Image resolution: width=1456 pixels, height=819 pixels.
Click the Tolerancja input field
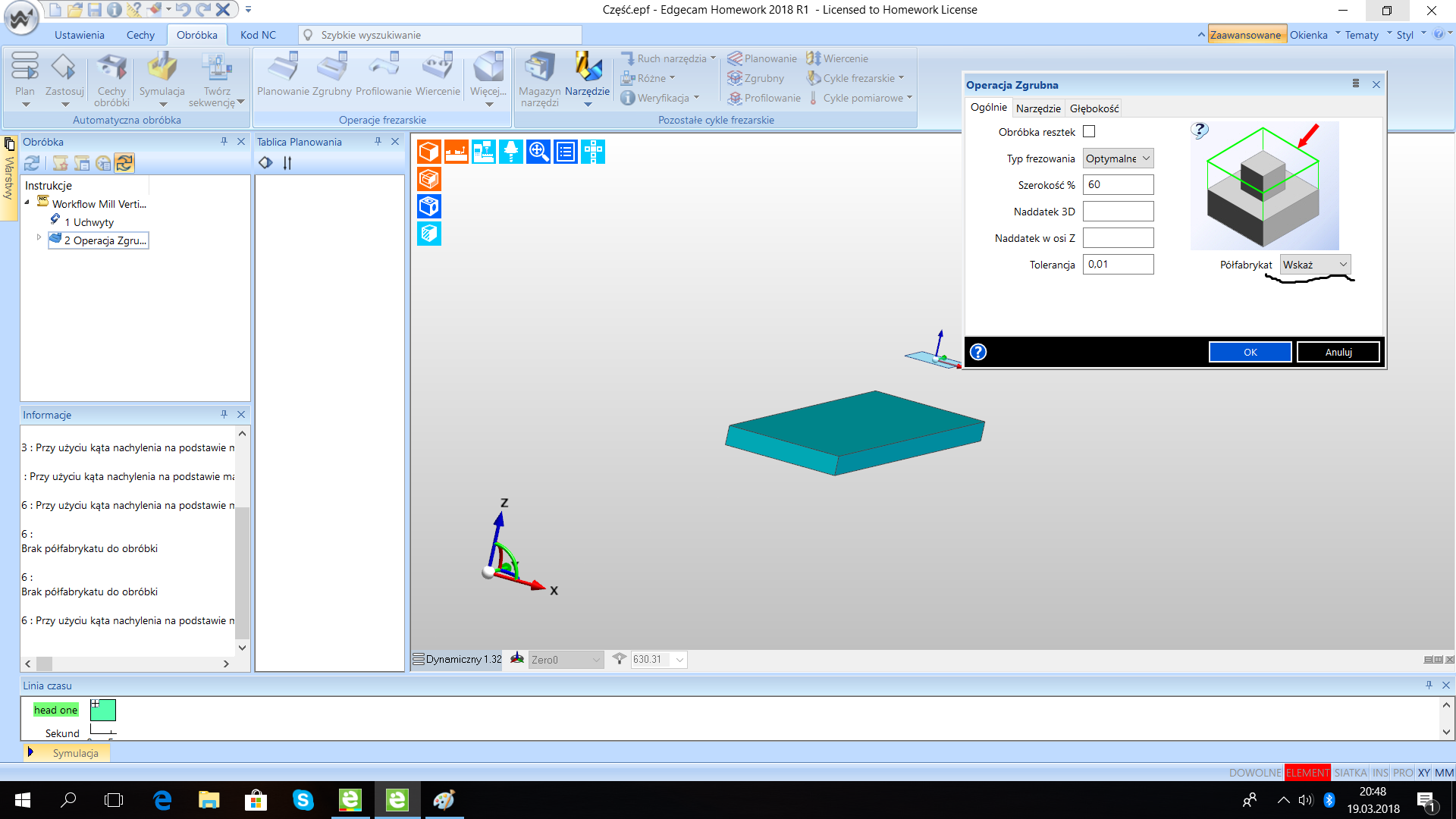pos(1118,264)
